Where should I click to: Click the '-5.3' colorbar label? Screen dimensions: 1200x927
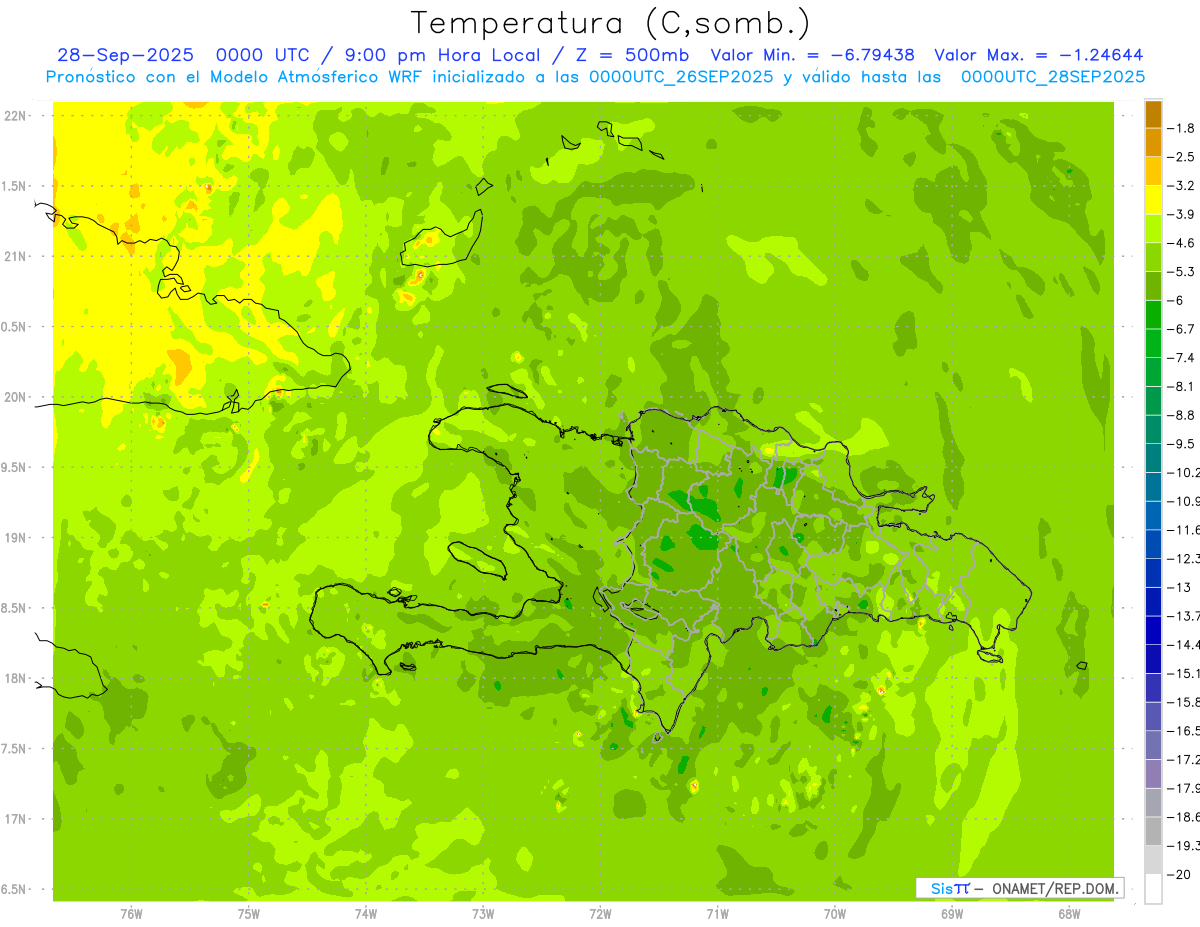(x=1183, y=272)
